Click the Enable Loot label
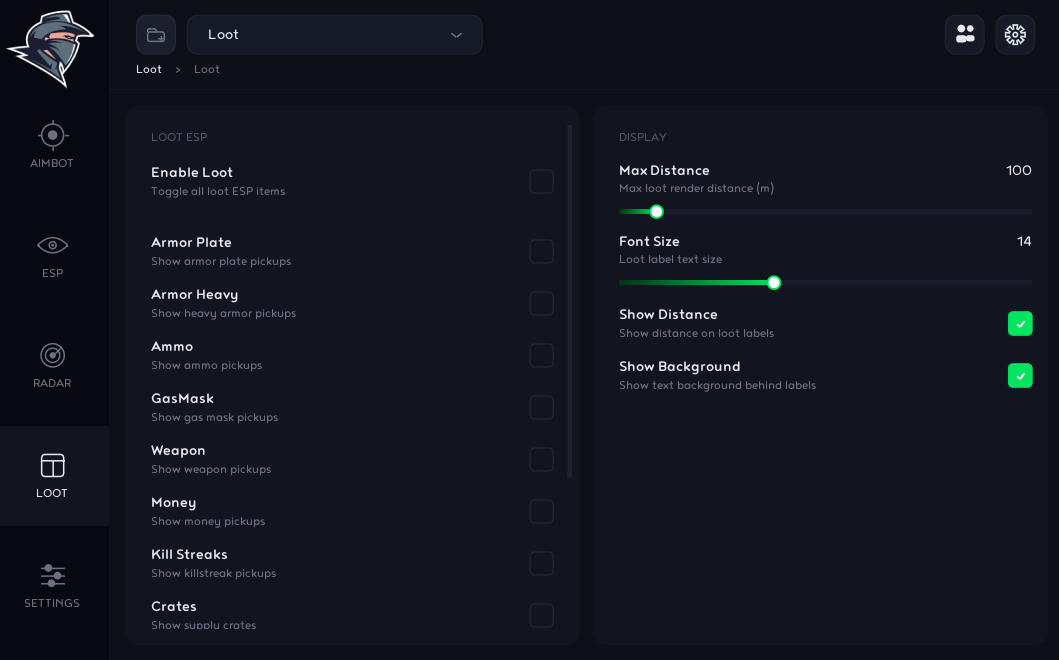The width and height of the screenshot is (1059, 660). click(x=192, y=172)
